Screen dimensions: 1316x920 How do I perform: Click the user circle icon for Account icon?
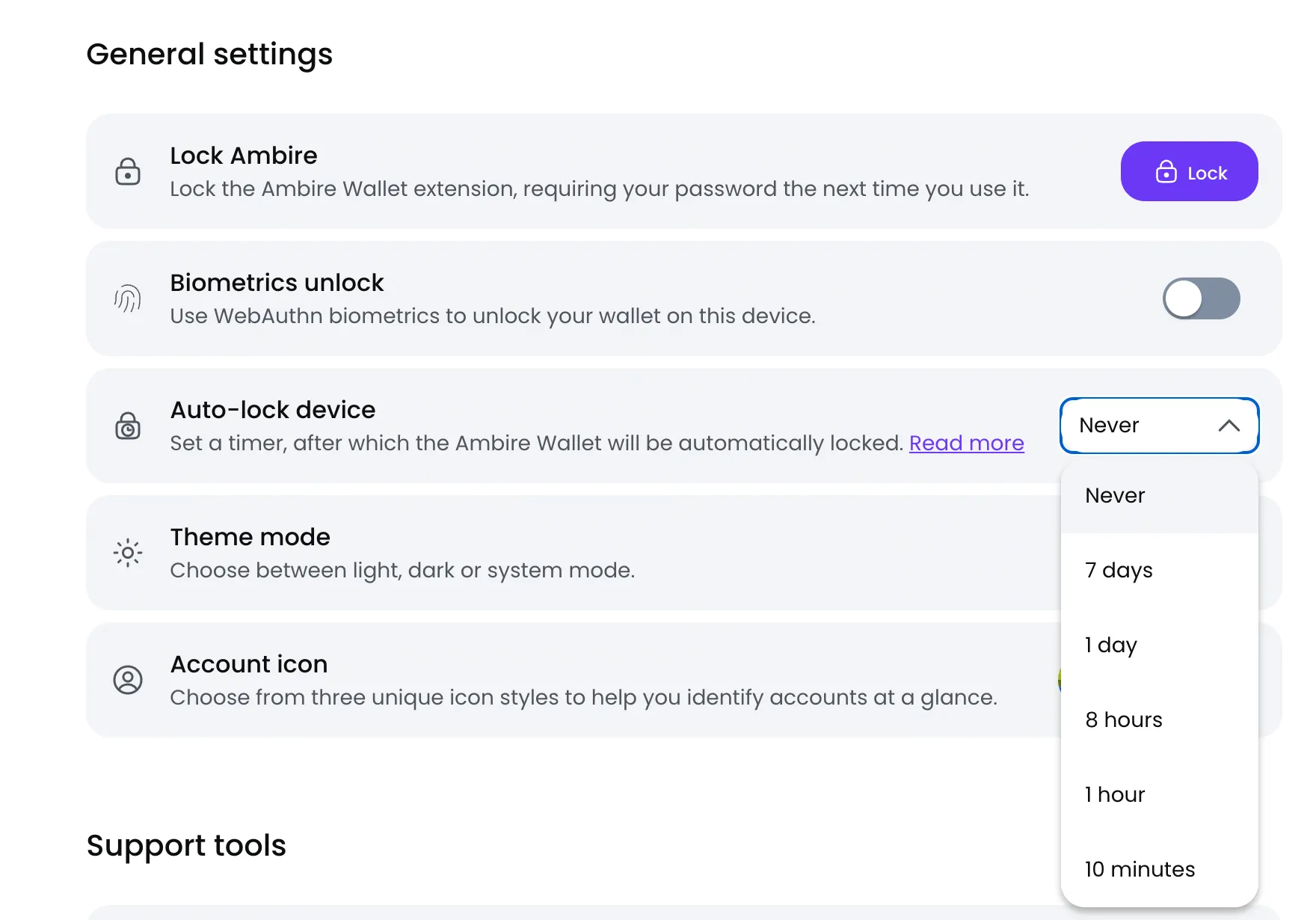[128, 680]
